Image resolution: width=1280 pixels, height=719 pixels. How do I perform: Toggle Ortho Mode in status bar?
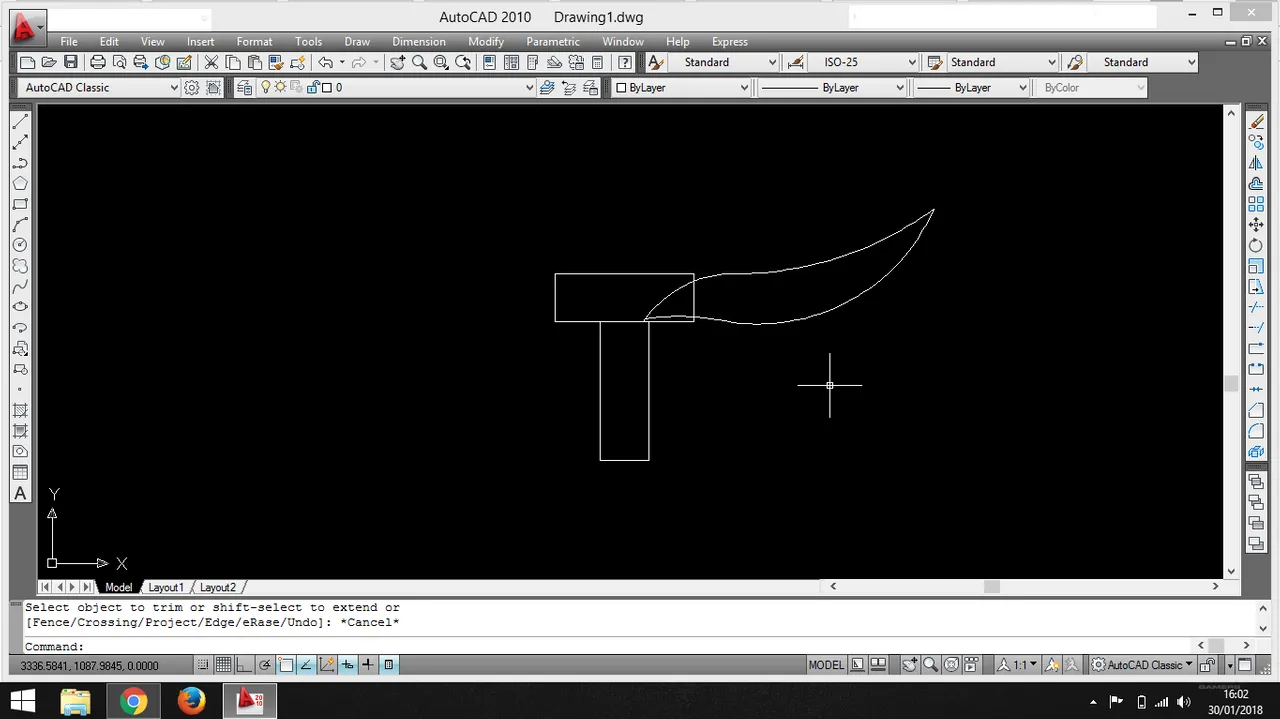(244, 665)
